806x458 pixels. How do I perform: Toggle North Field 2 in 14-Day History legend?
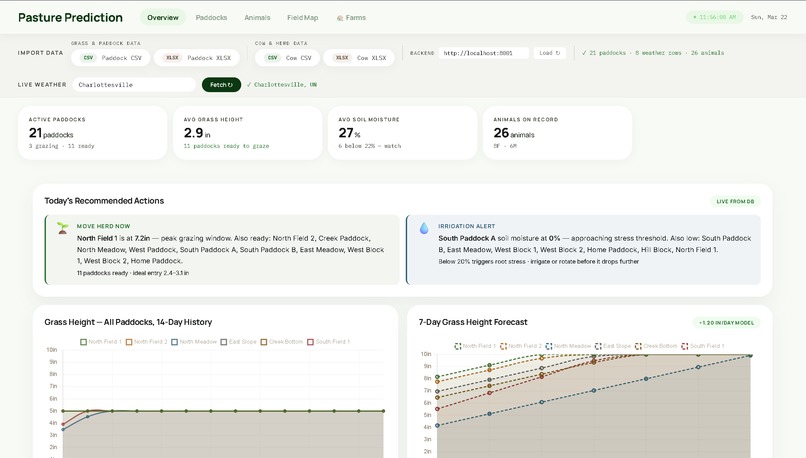146,342
